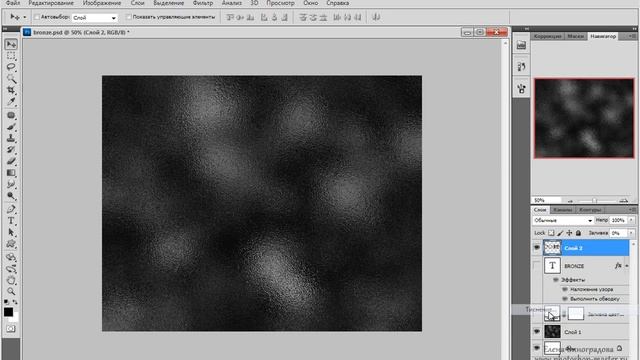Select the Custom Shape tool
The height and width of the screenshot is (360, 640).
[x=11, y=244]
